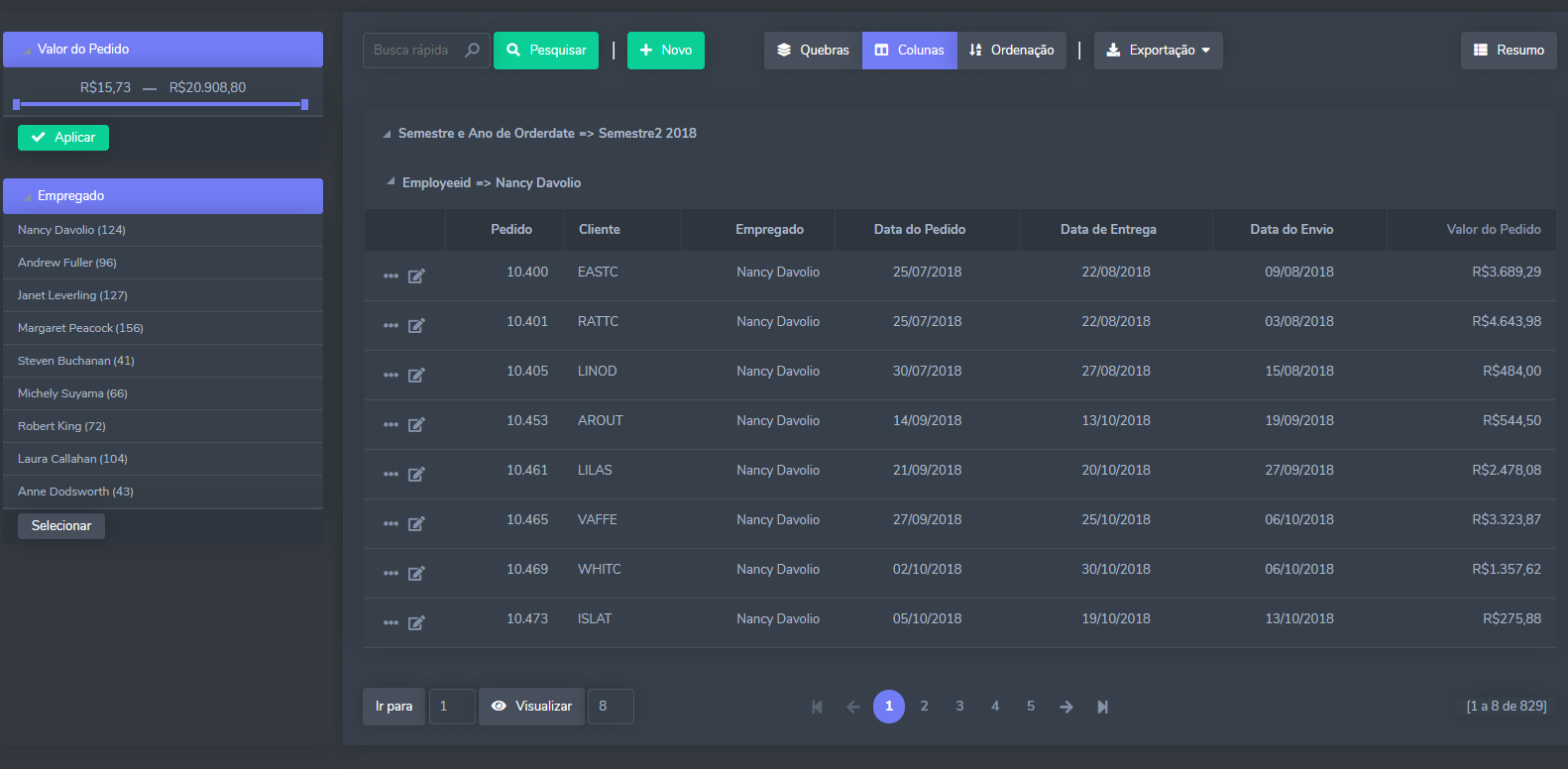Viewport: 1568px width, 769px height.
Task: Filter by Steven Buchanan (41)
Action: point(163,361)
